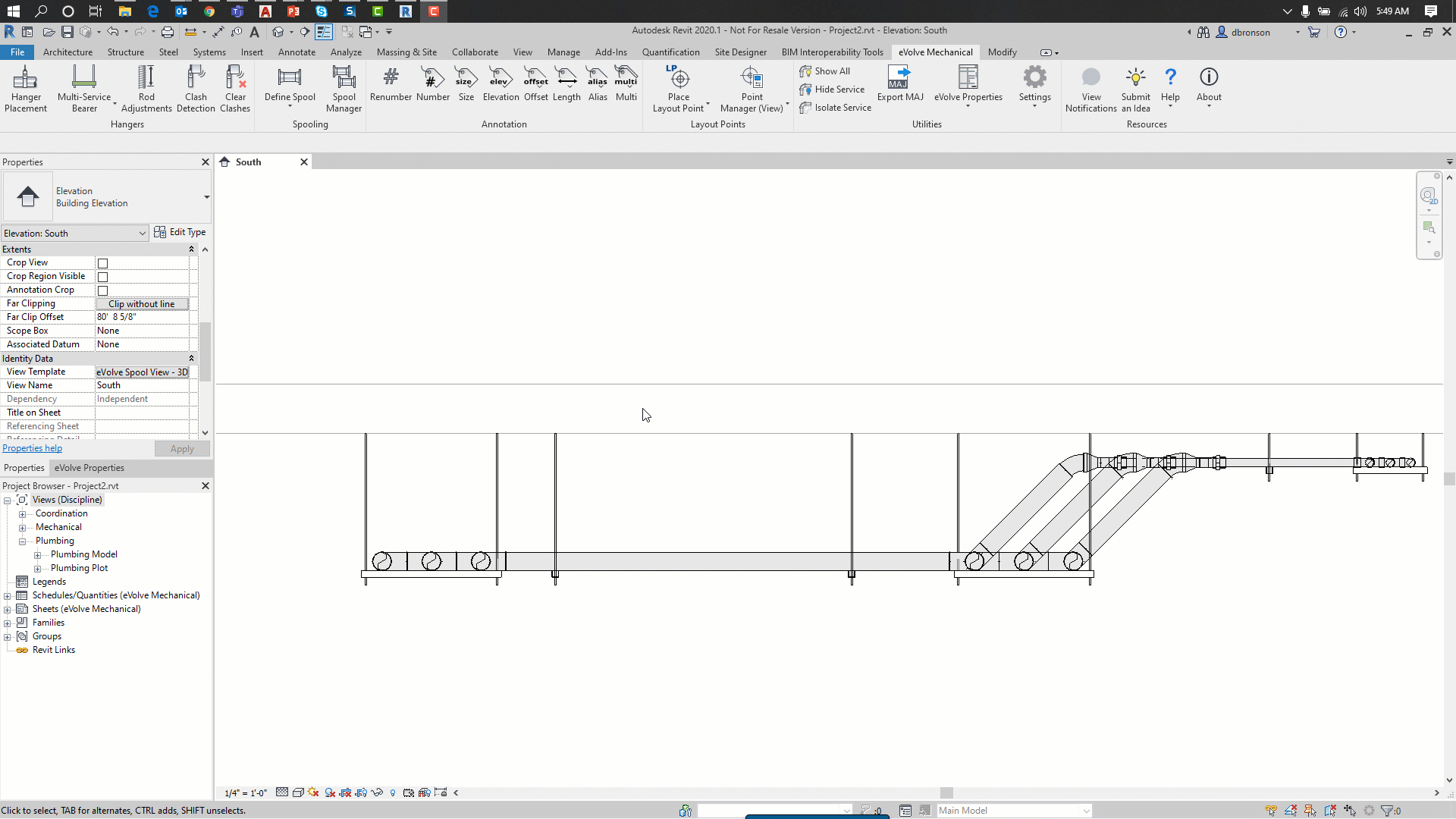Select the Multi tag tool
This screenshot has width=1456, height=819.
point(626,83)
